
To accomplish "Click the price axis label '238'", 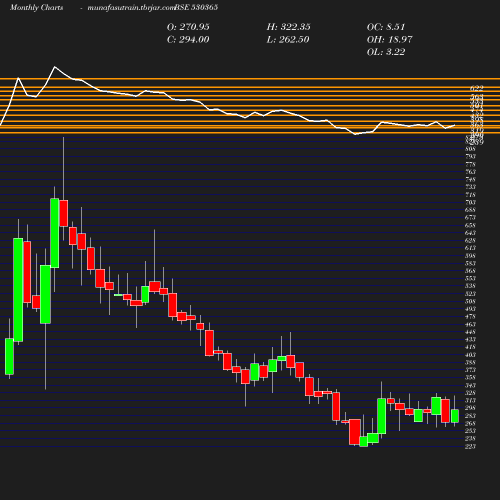I will tap(470, 438).
